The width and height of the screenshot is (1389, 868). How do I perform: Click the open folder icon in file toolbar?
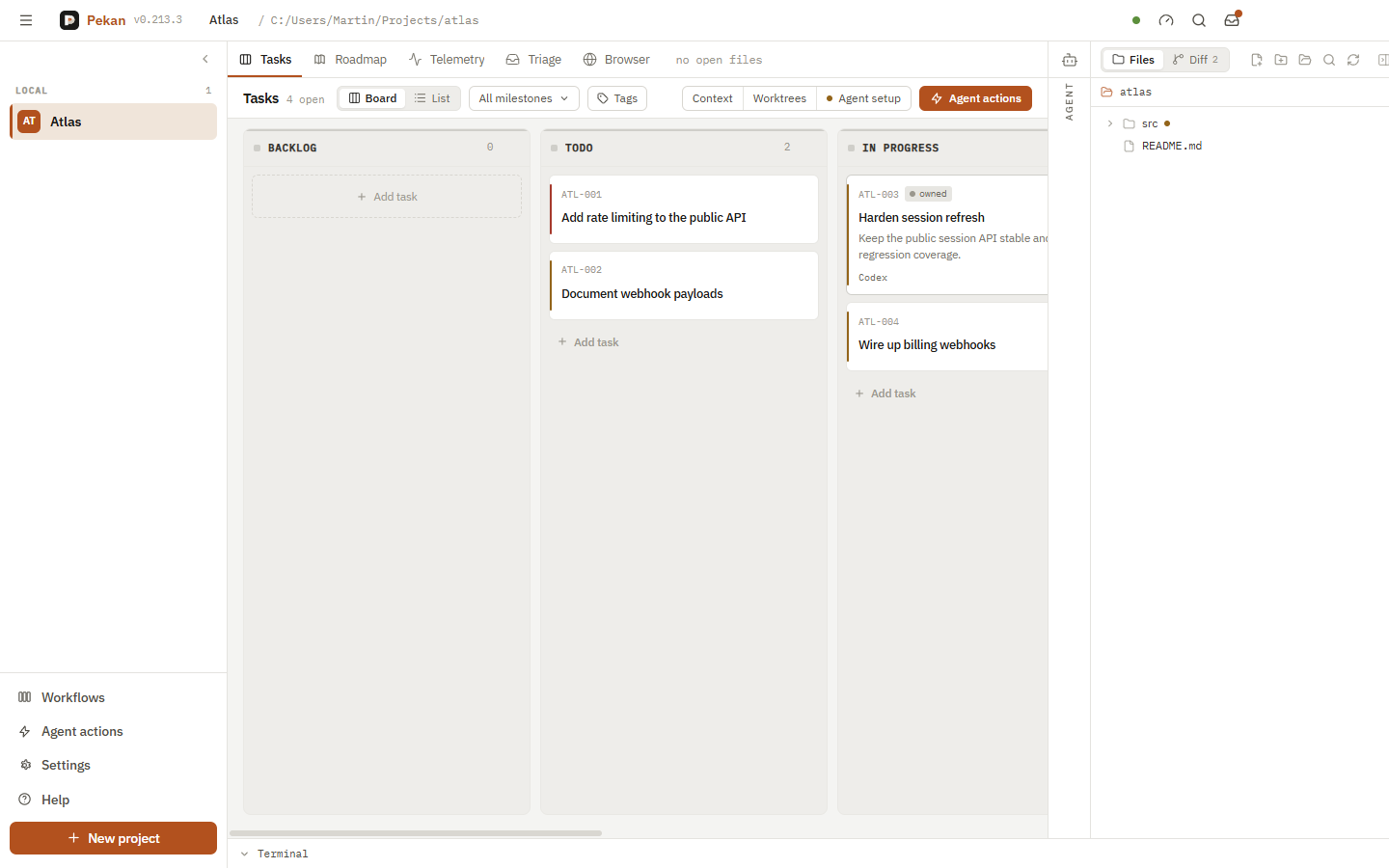[1305, 60]
